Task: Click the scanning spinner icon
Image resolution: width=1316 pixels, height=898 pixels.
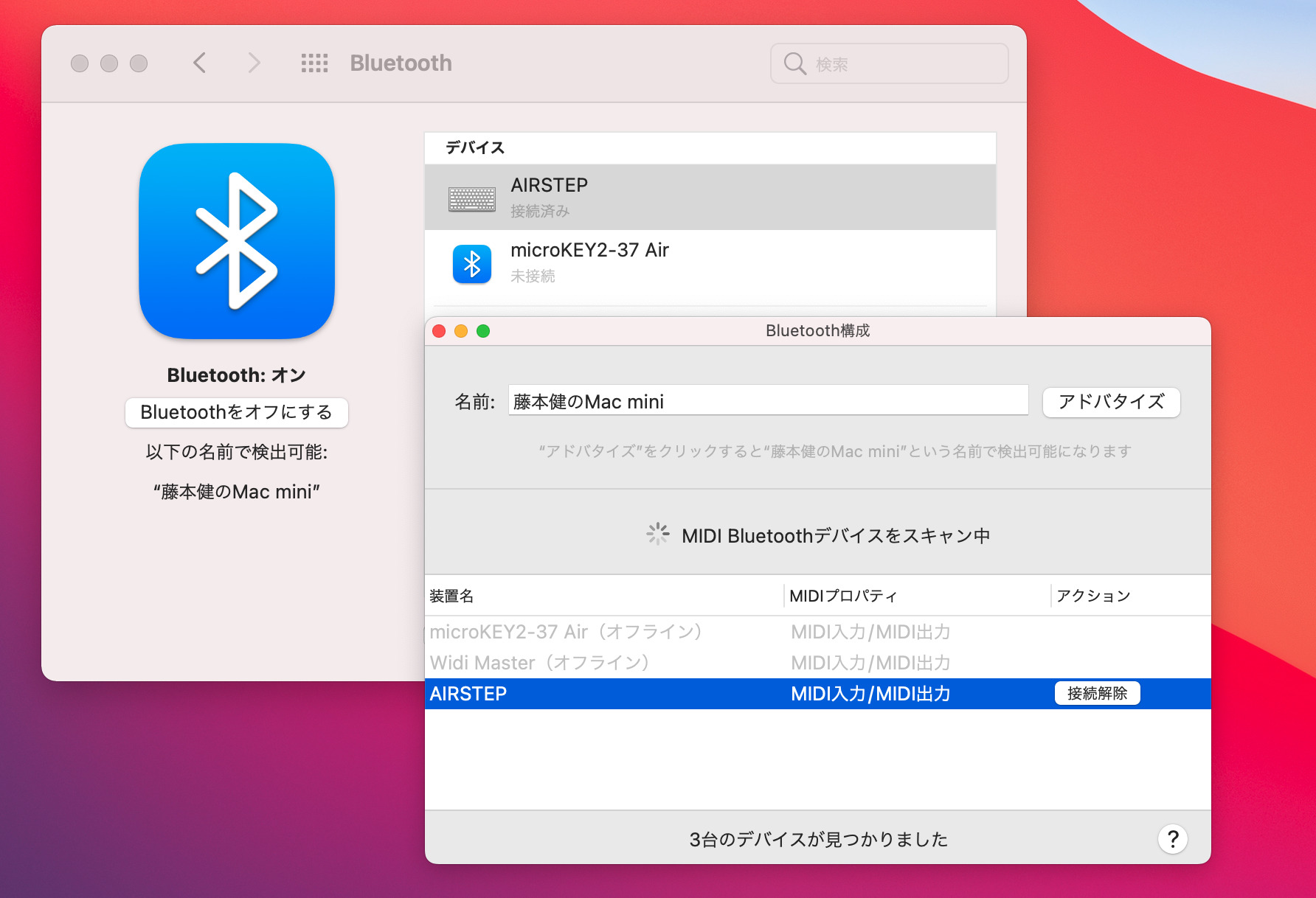Action: point(658,535)
